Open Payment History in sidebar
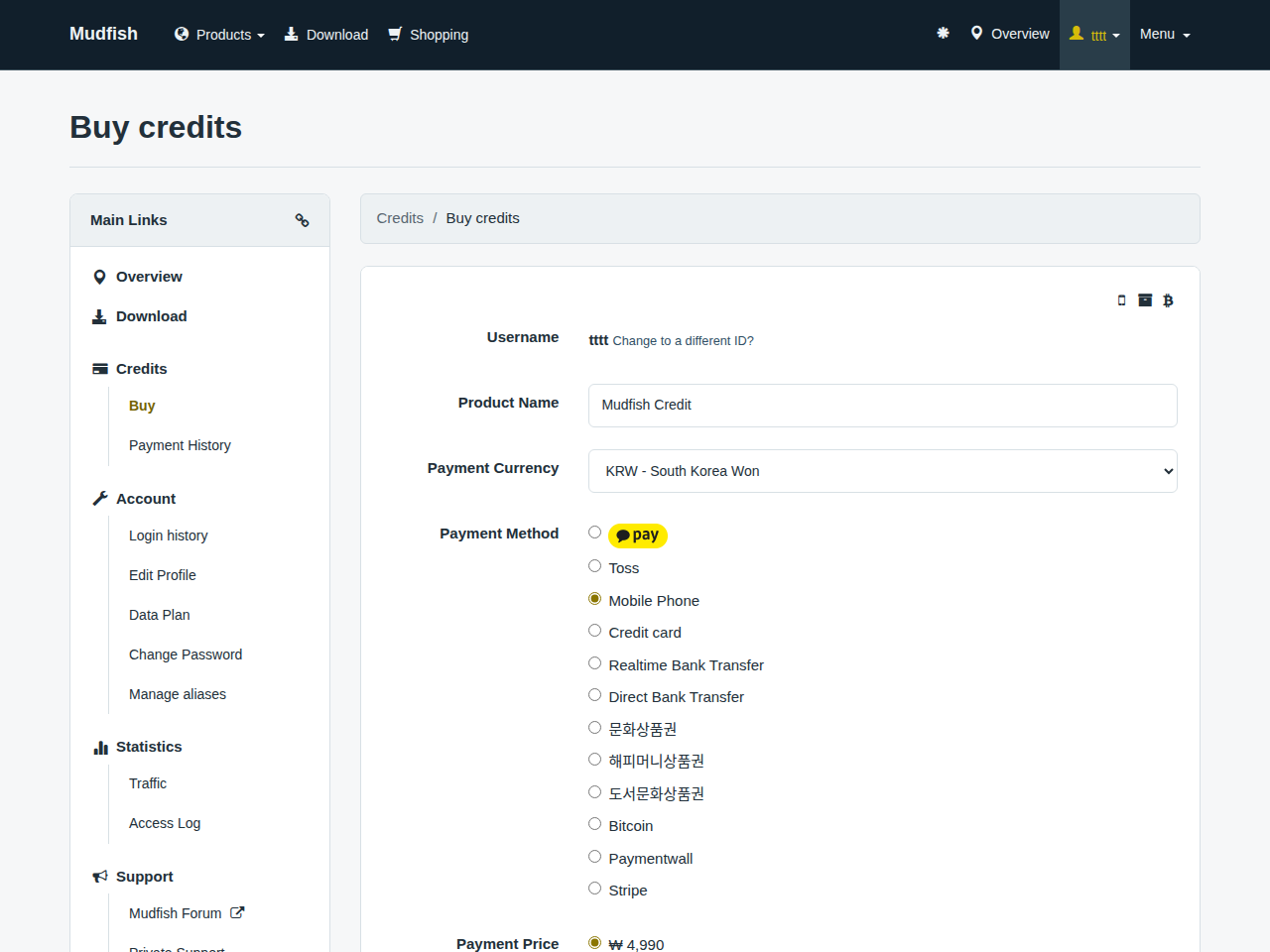Screen dimensions: 1270x952 point(180,445)
